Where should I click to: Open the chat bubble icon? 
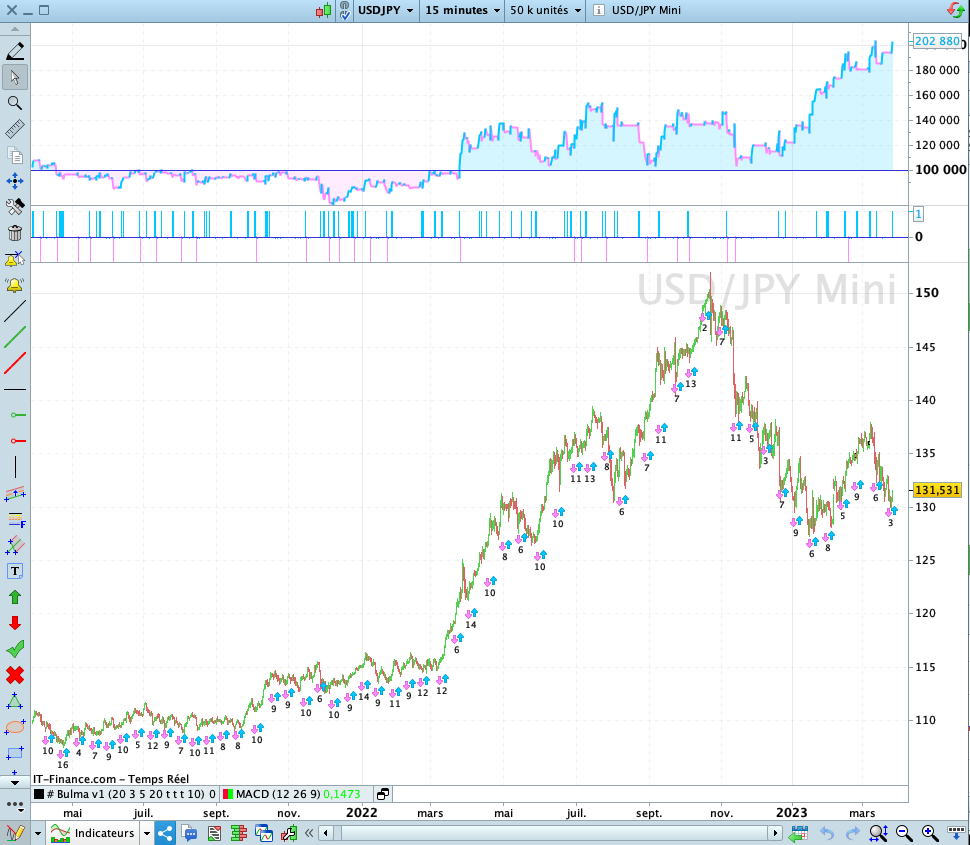point(189,833)
